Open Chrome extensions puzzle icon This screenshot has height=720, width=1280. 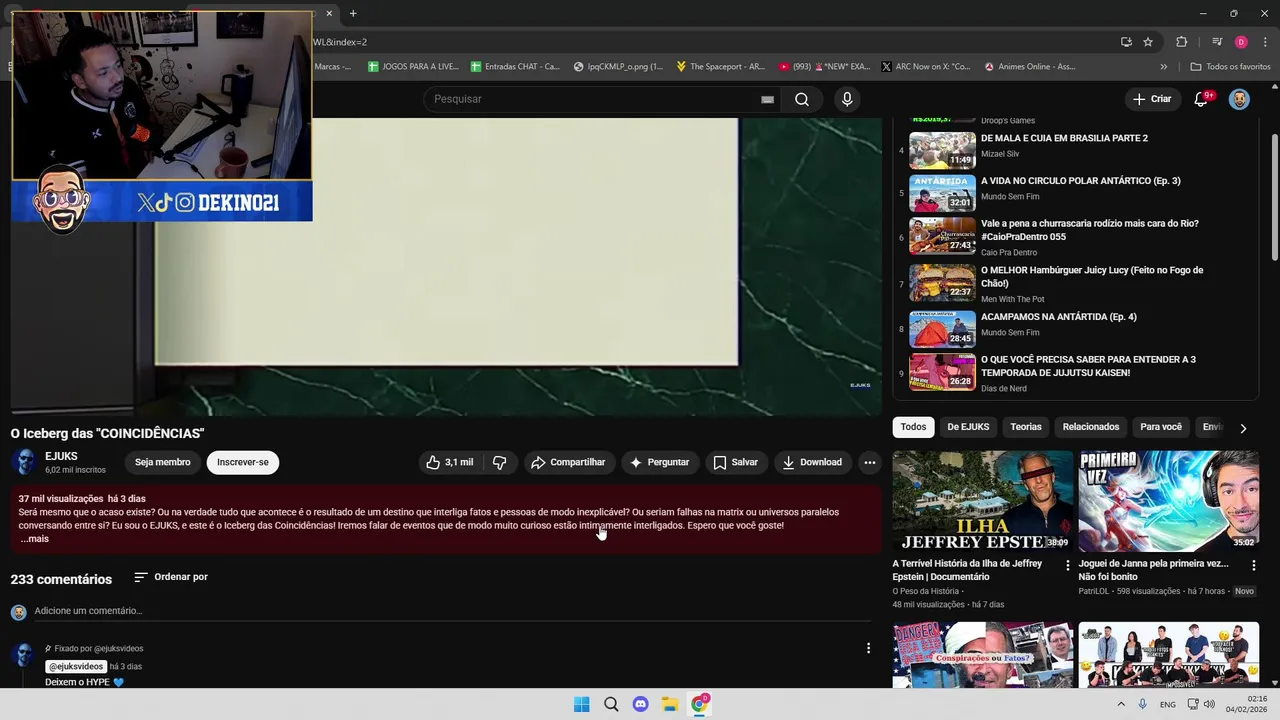1182,42
